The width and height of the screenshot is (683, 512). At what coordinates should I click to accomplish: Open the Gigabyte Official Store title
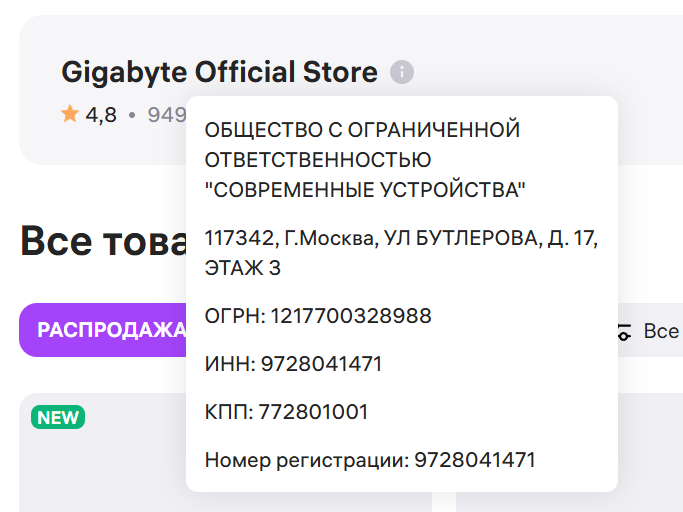[x=219, y=72]
